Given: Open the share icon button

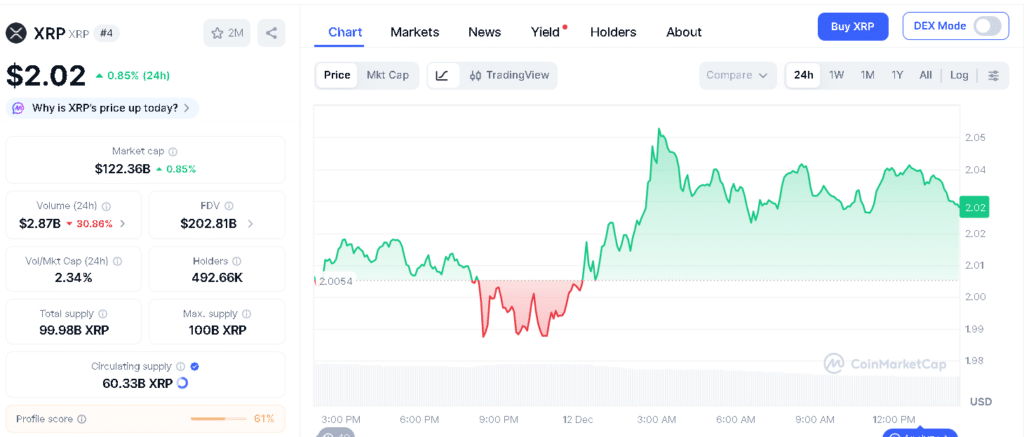Looking at the screenshot, I should [x=271, y=33].
